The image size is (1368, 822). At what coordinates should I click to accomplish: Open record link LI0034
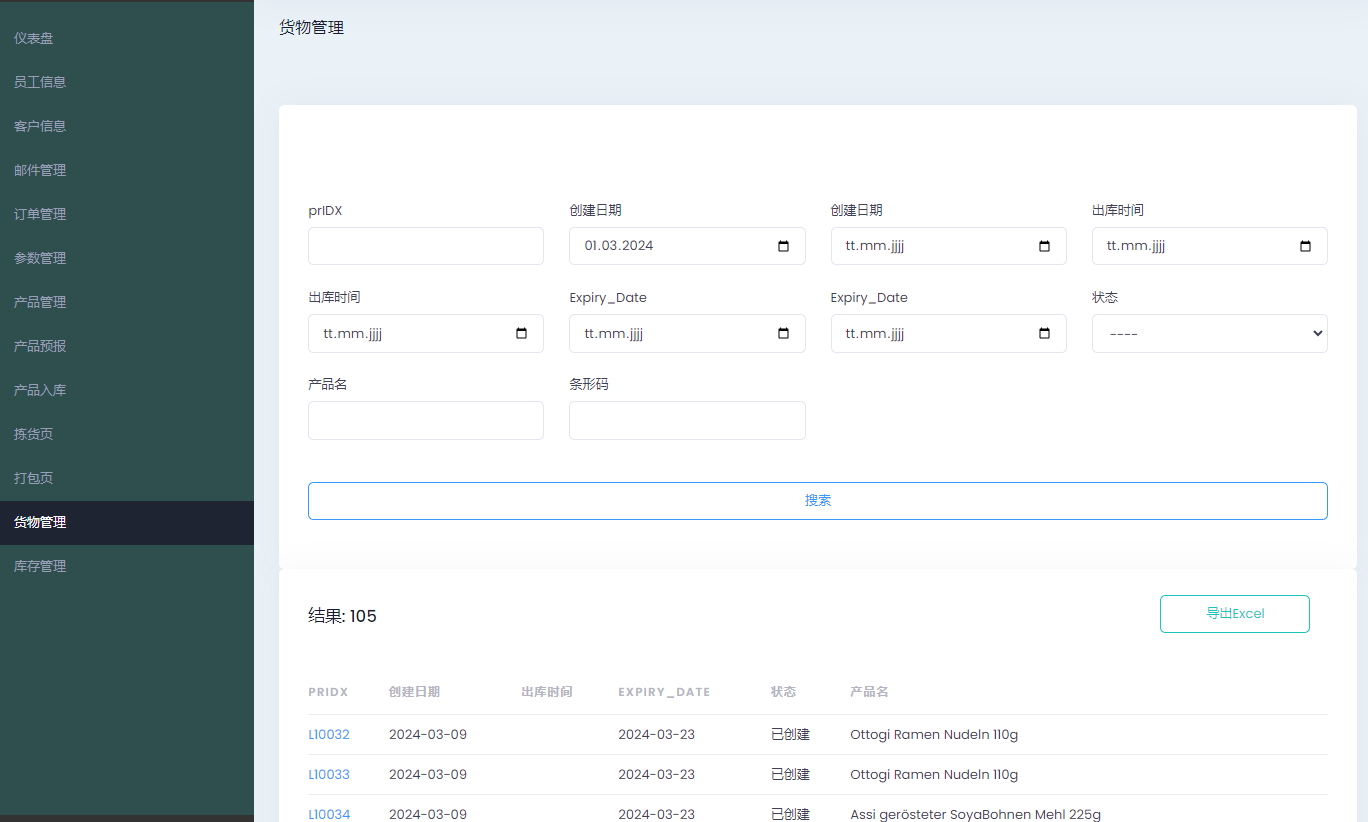(329, 814)
